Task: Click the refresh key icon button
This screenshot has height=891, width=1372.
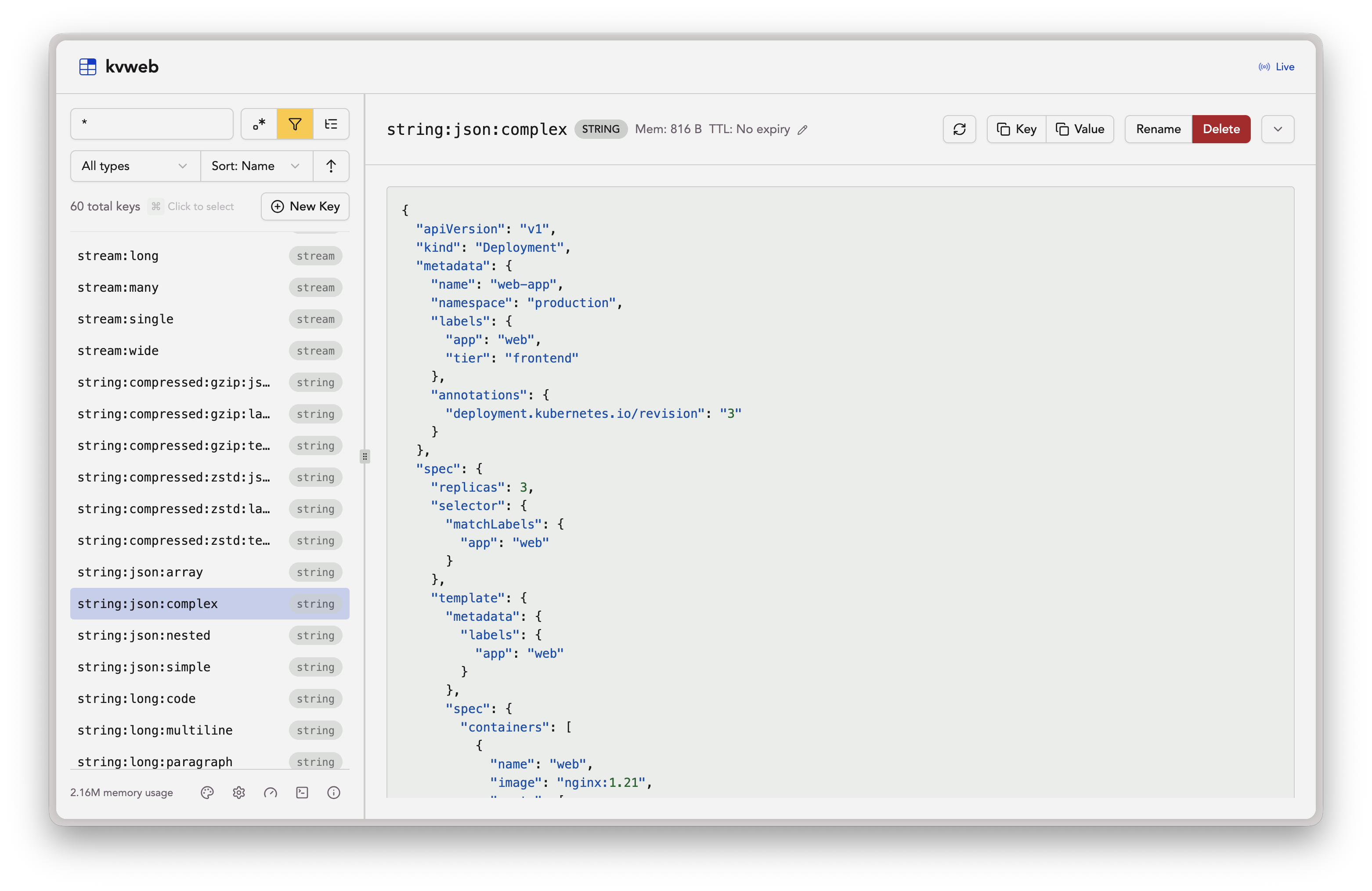Action: coord(959,129)
